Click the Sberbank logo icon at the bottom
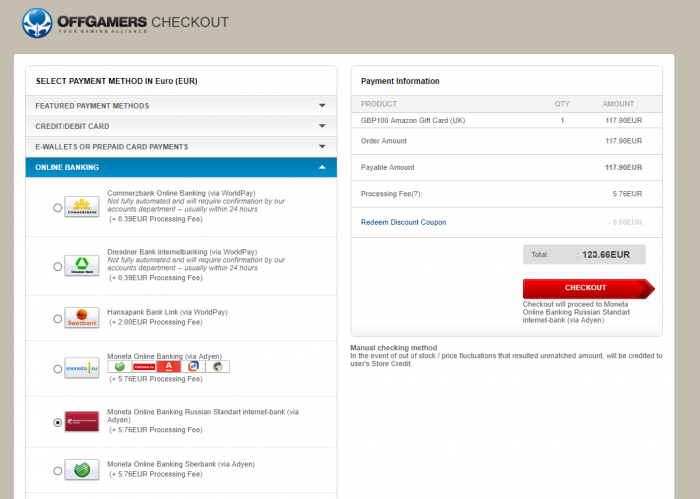Screen dimensions: 700x499 [x=81, y=468]
